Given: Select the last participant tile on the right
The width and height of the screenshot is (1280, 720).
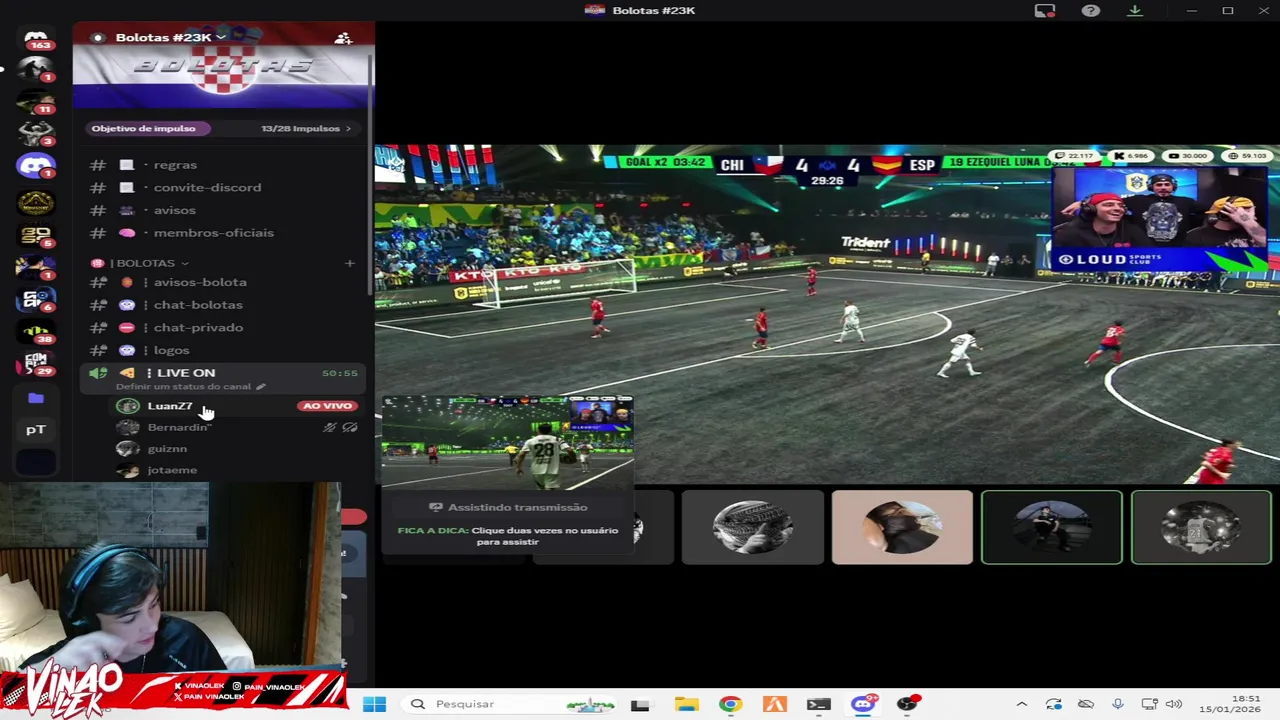Looking at the screenshot, I should 1201,527.
